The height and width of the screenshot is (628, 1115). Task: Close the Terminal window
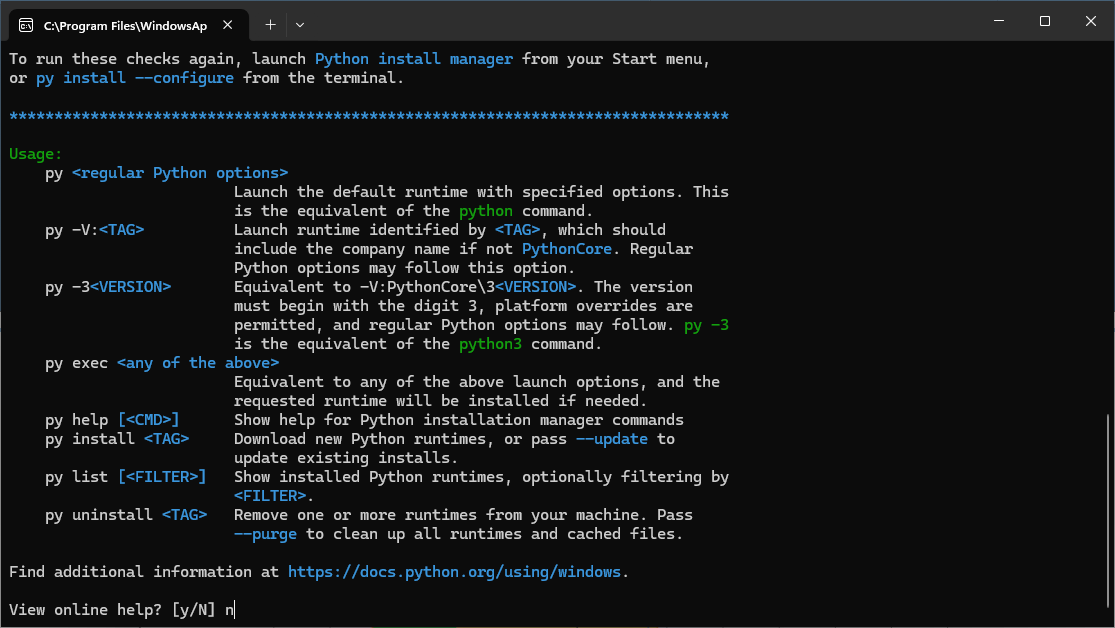[x=1091, y=21]
